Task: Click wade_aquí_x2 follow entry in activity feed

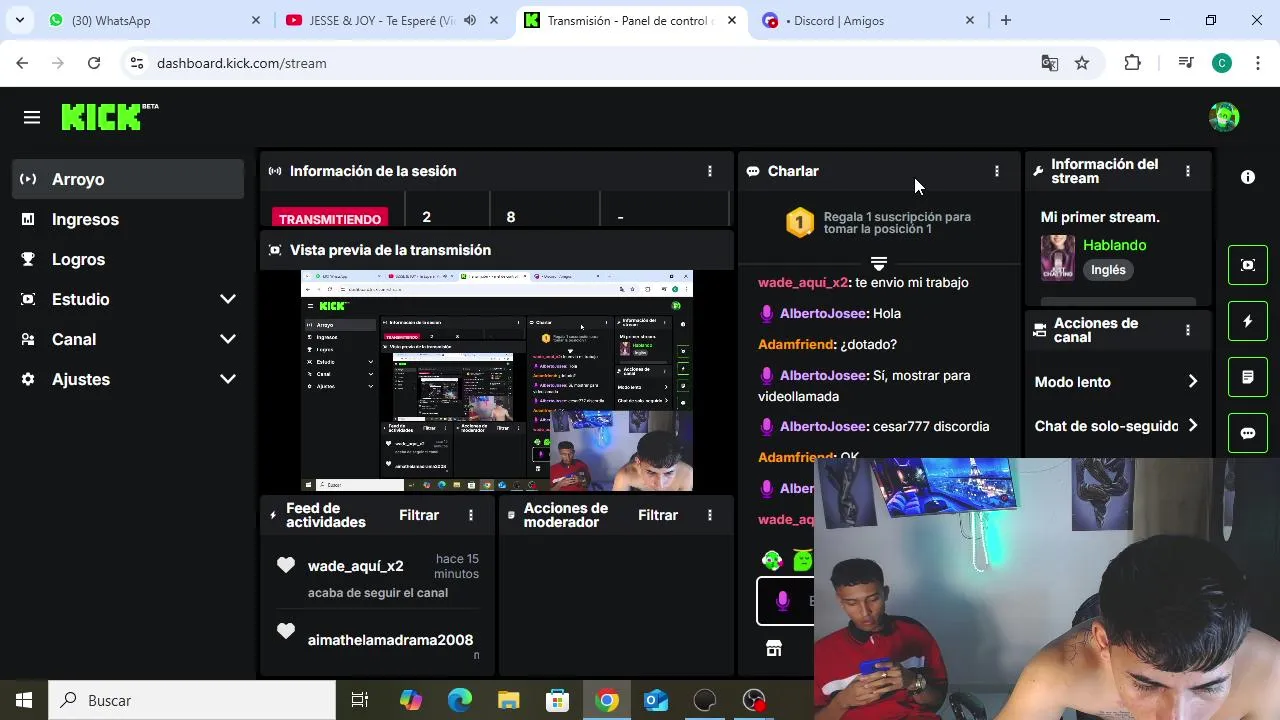Action: click(x=378, y=578)
